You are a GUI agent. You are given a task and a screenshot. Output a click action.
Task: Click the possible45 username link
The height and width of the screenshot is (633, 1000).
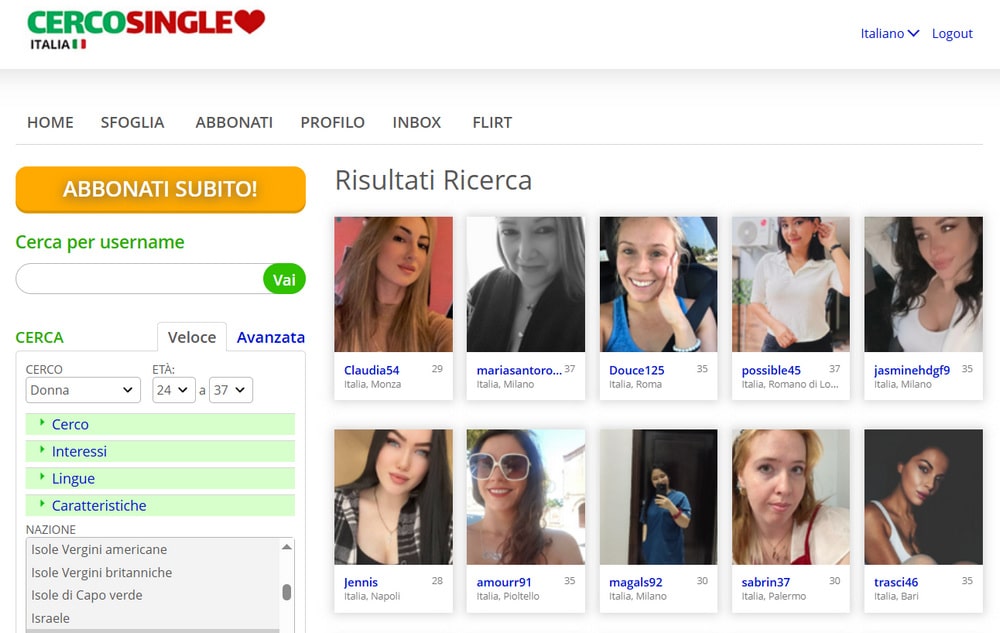771,370
